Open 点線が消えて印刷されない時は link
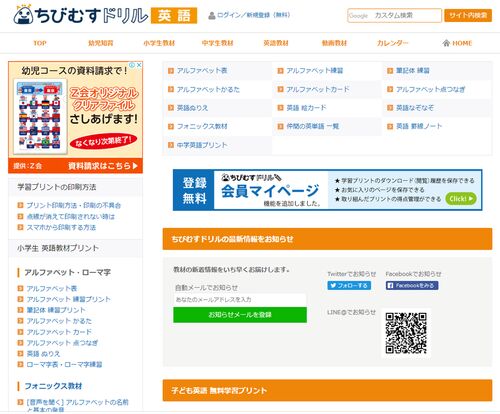500x414 pixels. tap(71, 217)
